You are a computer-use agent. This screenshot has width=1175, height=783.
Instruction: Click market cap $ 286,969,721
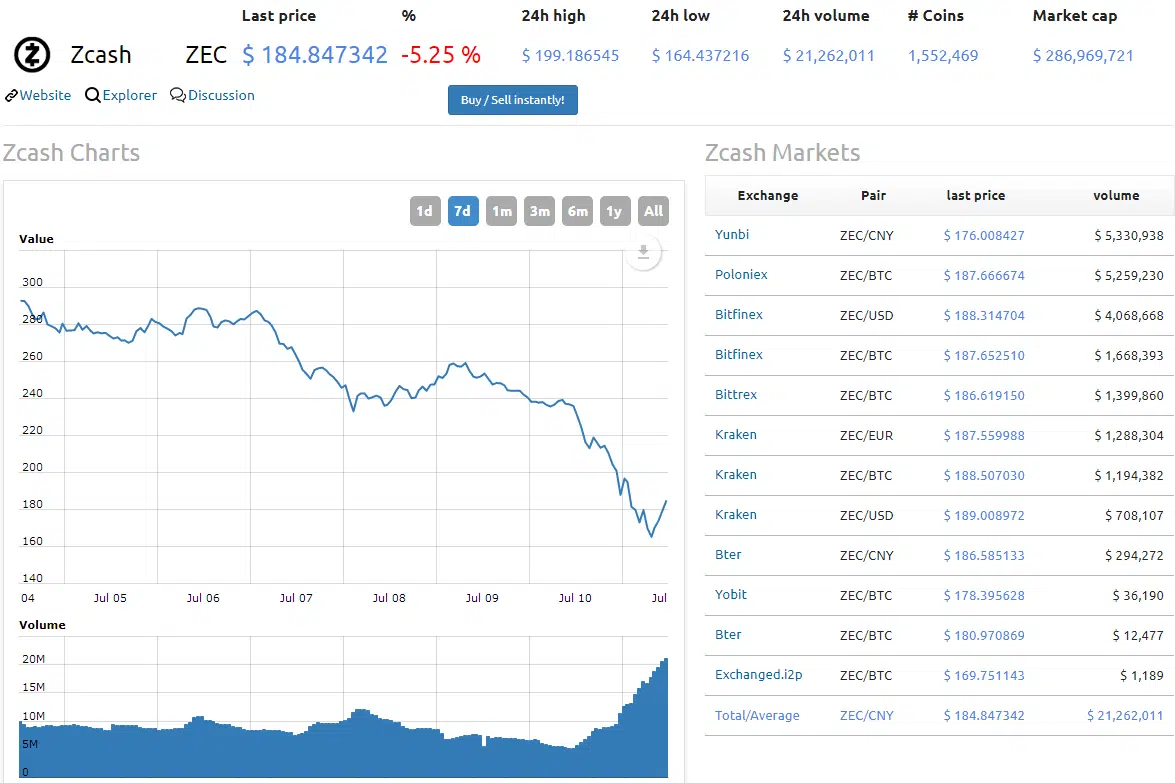(x=1083, y=55)
